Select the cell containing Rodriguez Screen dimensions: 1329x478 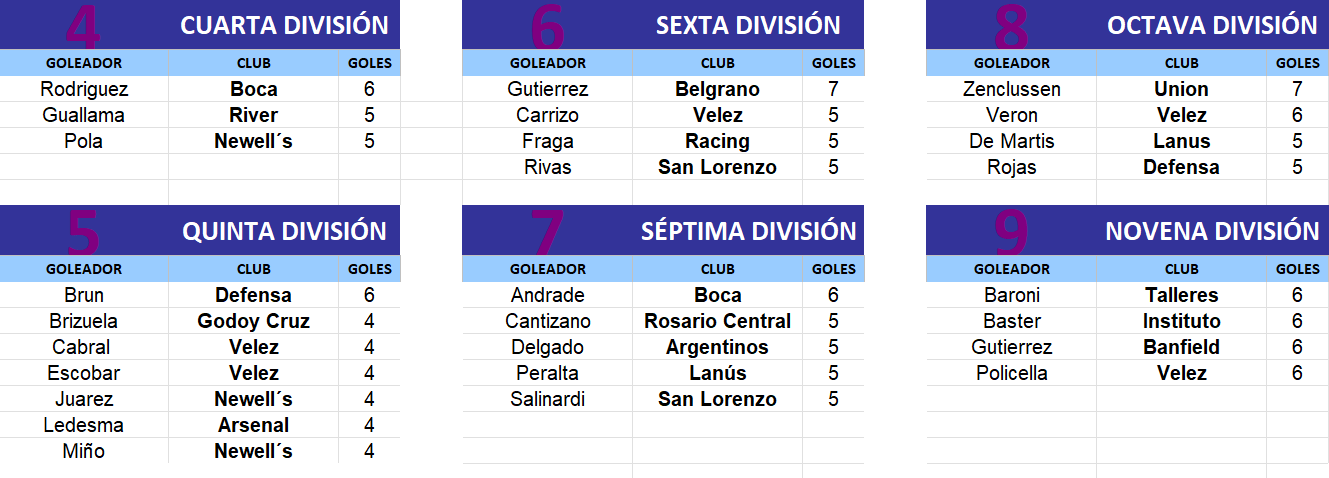[84, 89]
